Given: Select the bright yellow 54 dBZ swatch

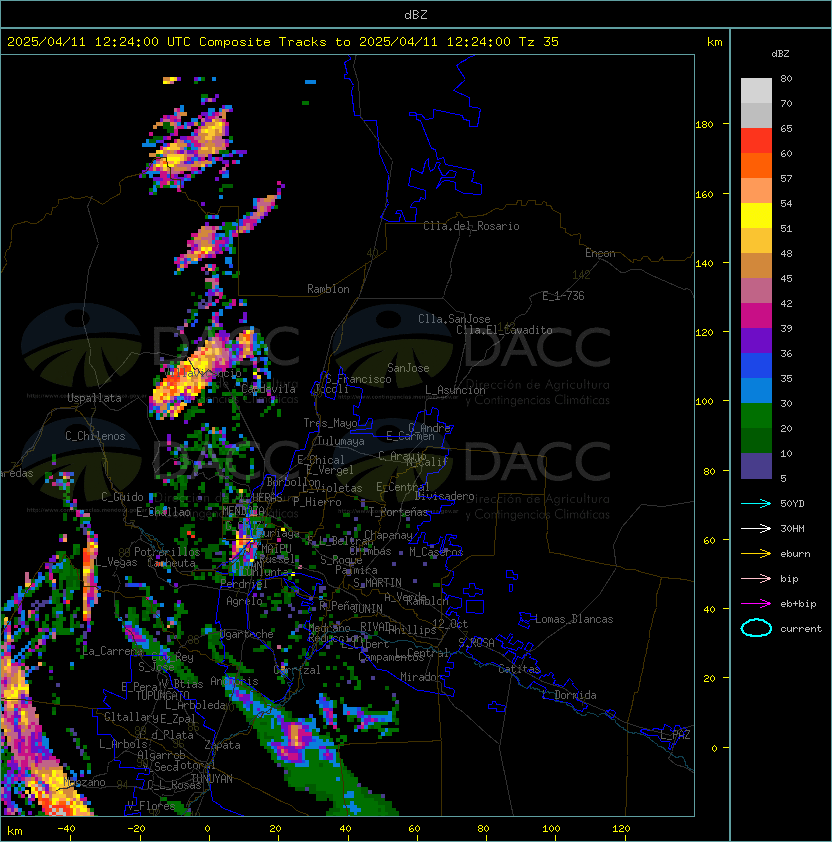Looking at the screenshot, I should click(756, 215).
